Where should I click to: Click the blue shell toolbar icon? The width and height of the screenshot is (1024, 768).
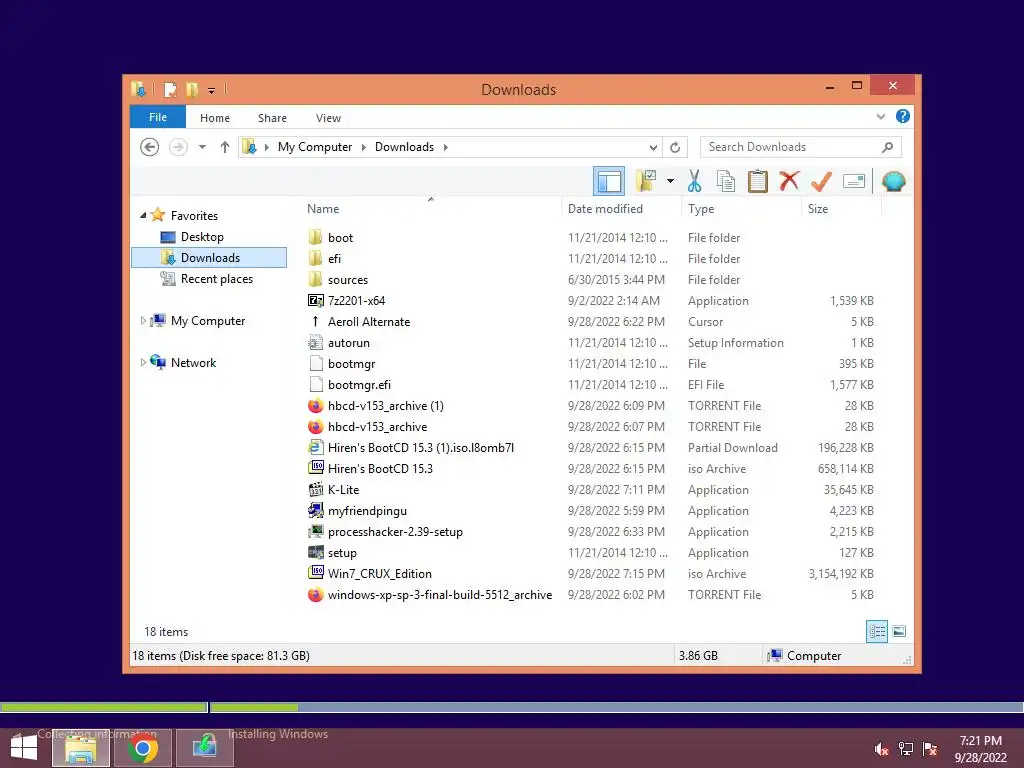tap(893, 181)
